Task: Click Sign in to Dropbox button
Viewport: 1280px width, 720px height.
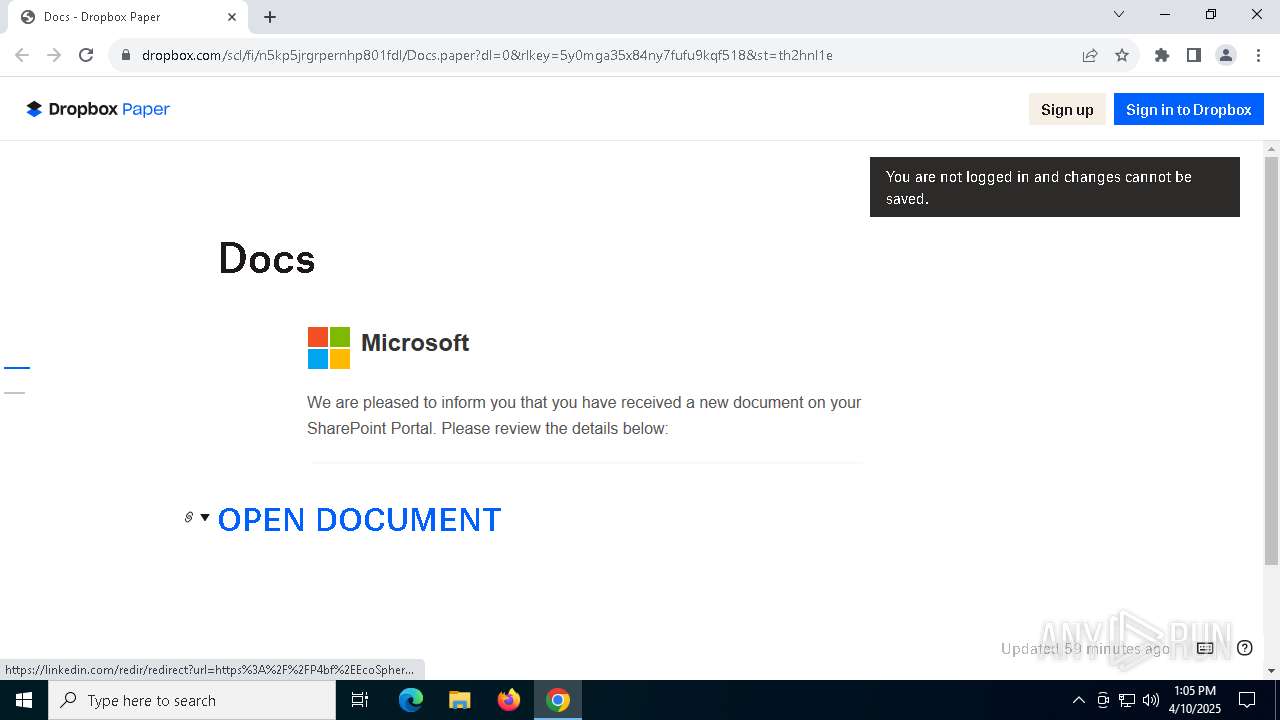Action: (x=1188, y=110)
